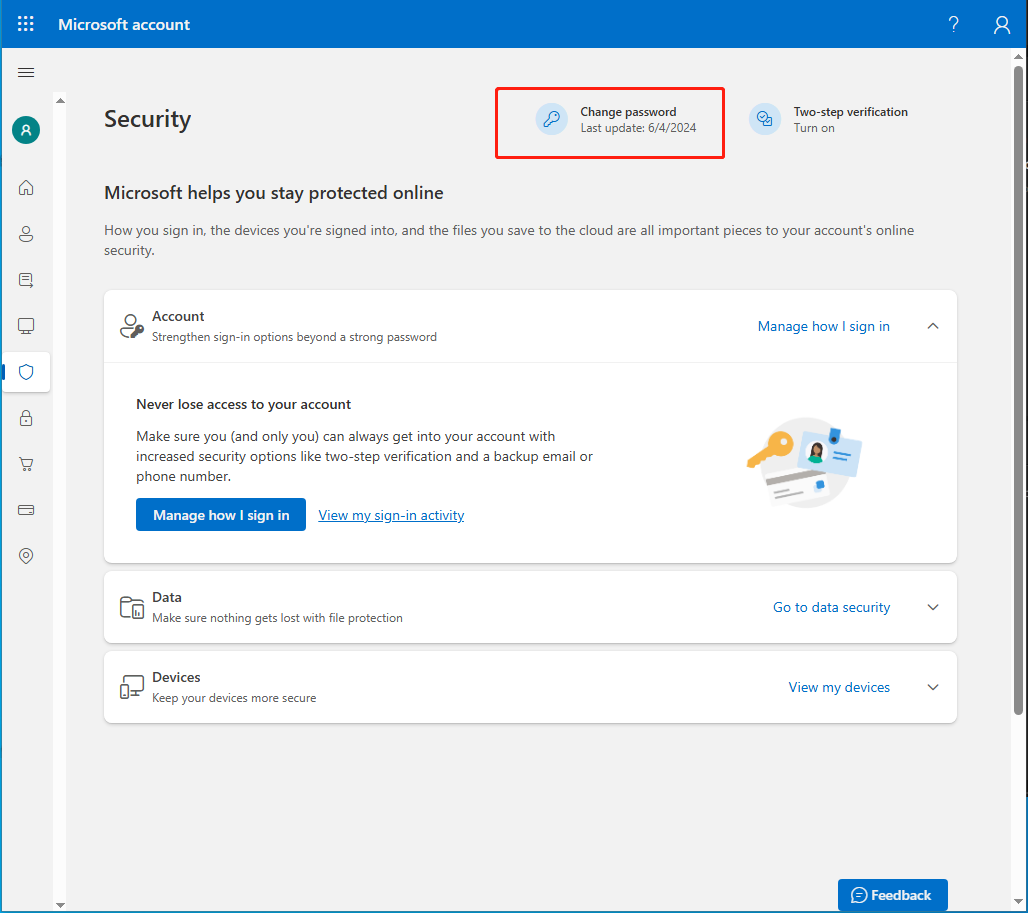Open Order history cart icon in sidebar
Screen dimensions: 1028x913
(x=26, y=463)
